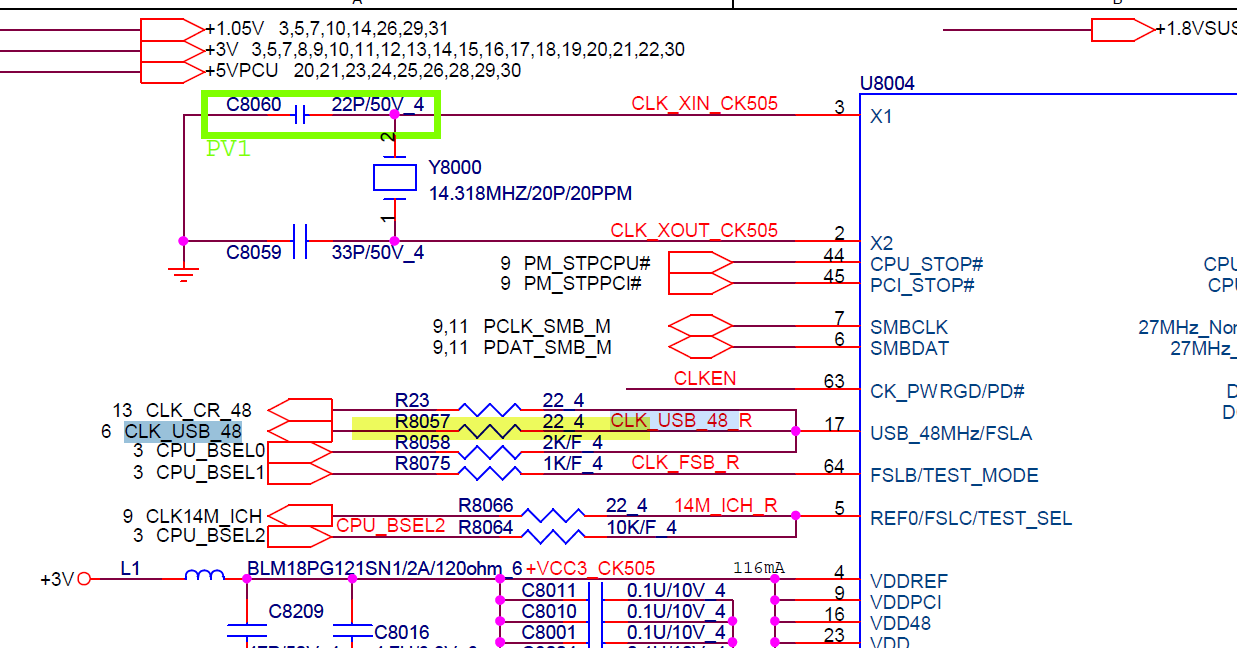The image size is (1237, 648).
Task: Click the CPU_BSEL0 signal name
Action: click(x=211, y=451)
